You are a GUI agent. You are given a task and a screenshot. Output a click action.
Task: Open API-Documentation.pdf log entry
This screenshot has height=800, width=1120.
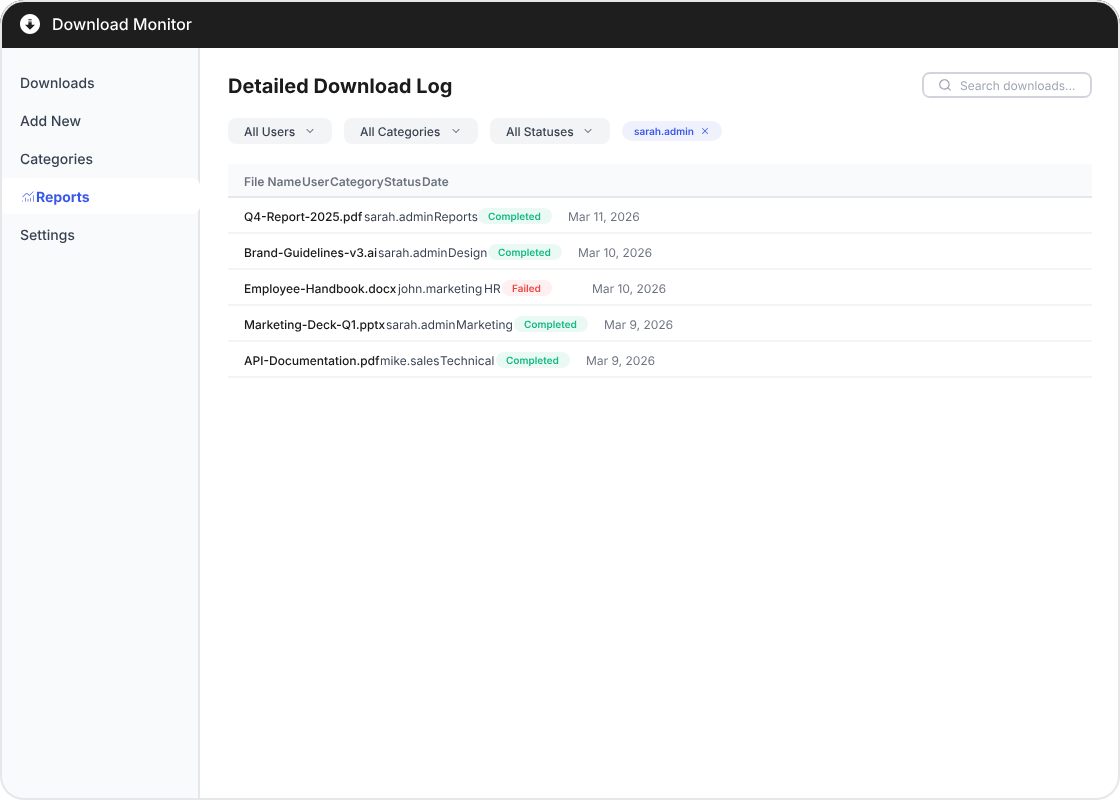pos(311,361)
